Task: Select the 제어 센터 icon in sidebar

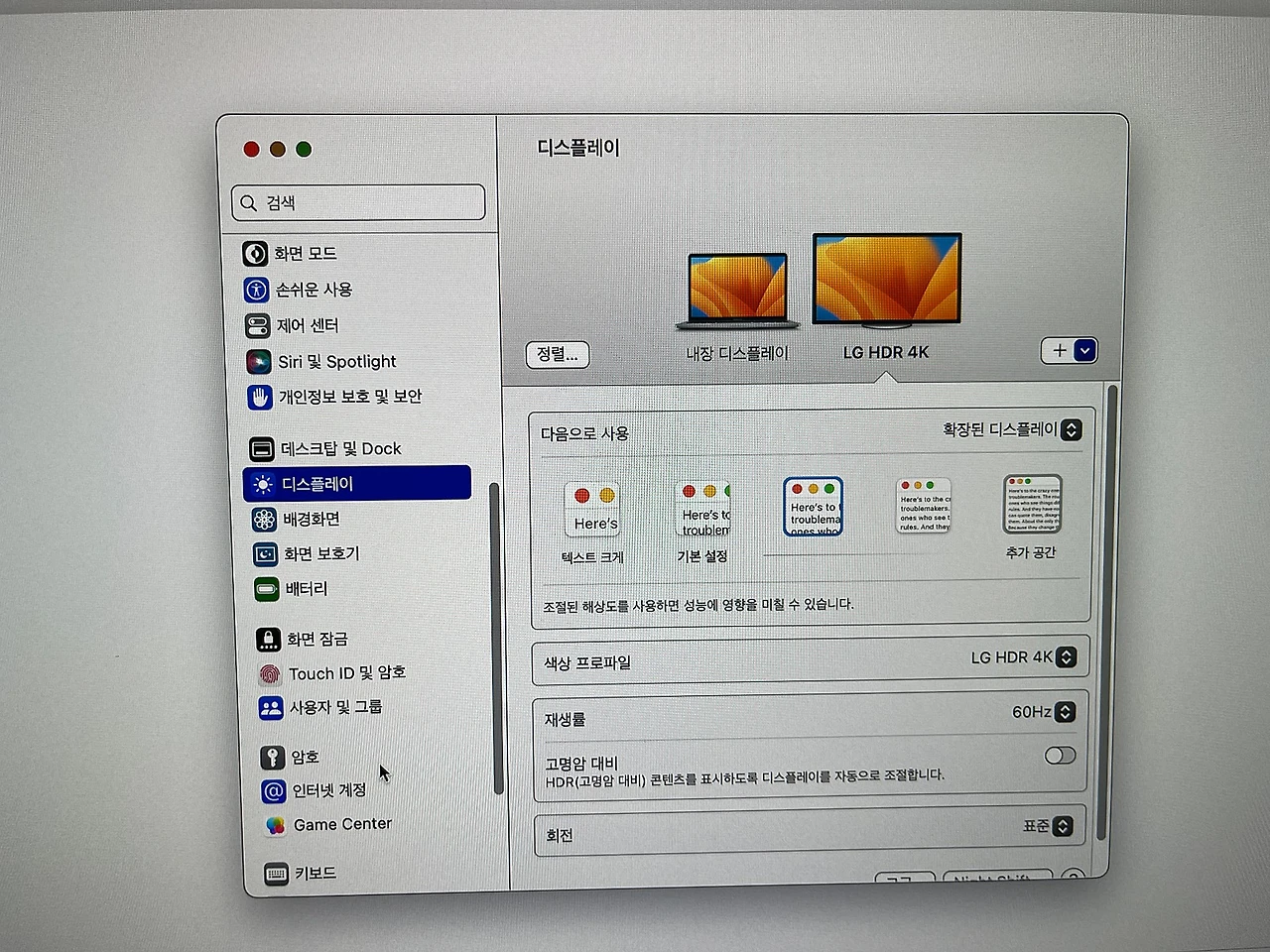Action: click(257, 325)
